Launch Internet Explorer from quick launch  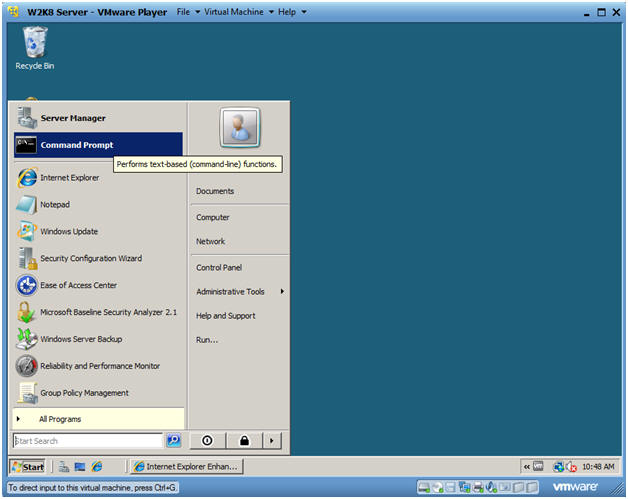click(97, 467)
